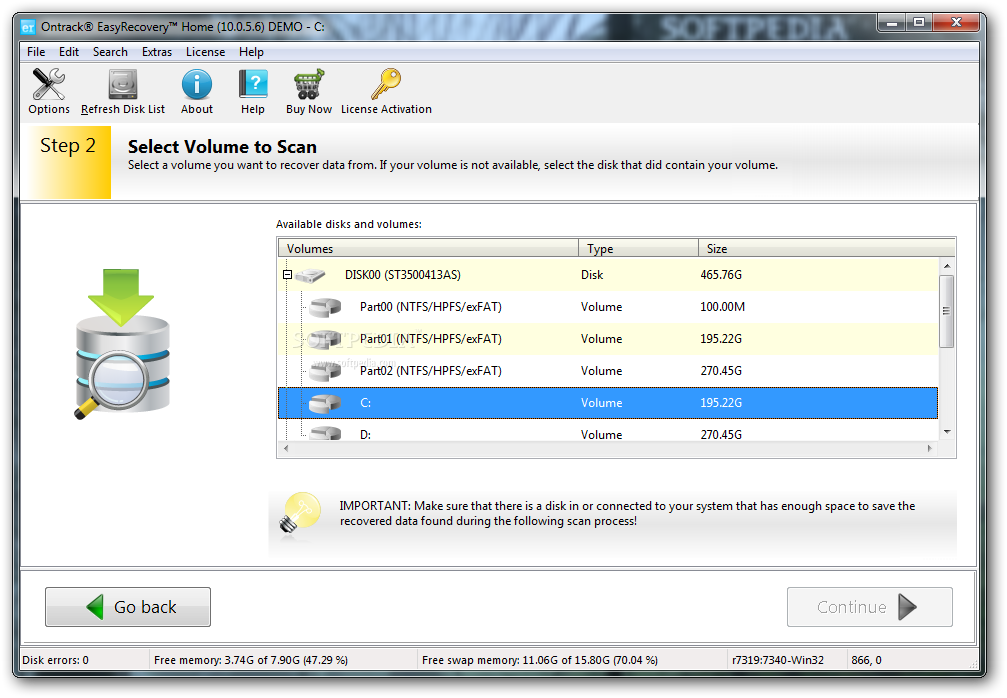1007x698 pixels.
Task: Open the Extras menu
Action: (157, 52)
